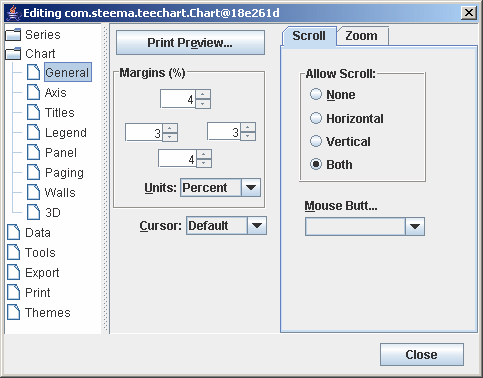Click the Close button

point(422,354)
